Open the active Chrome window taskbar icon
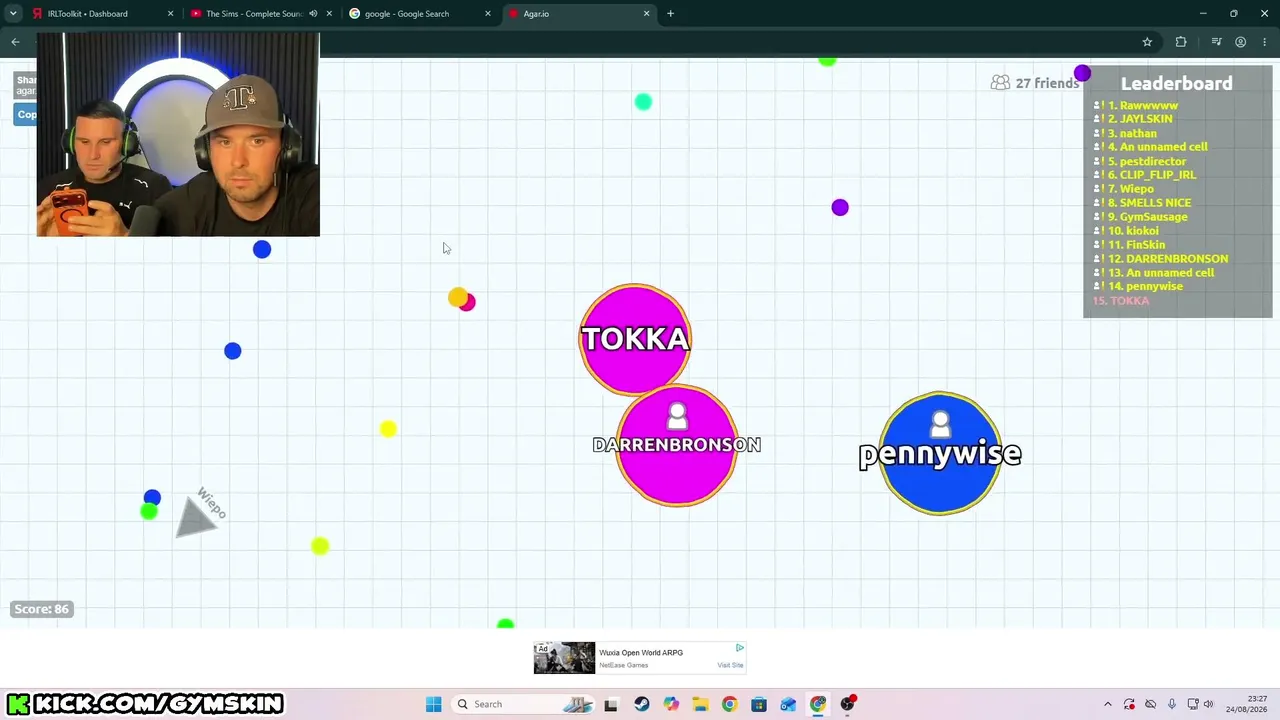The width and height of the screenshot is (1280, 720). 818,704
